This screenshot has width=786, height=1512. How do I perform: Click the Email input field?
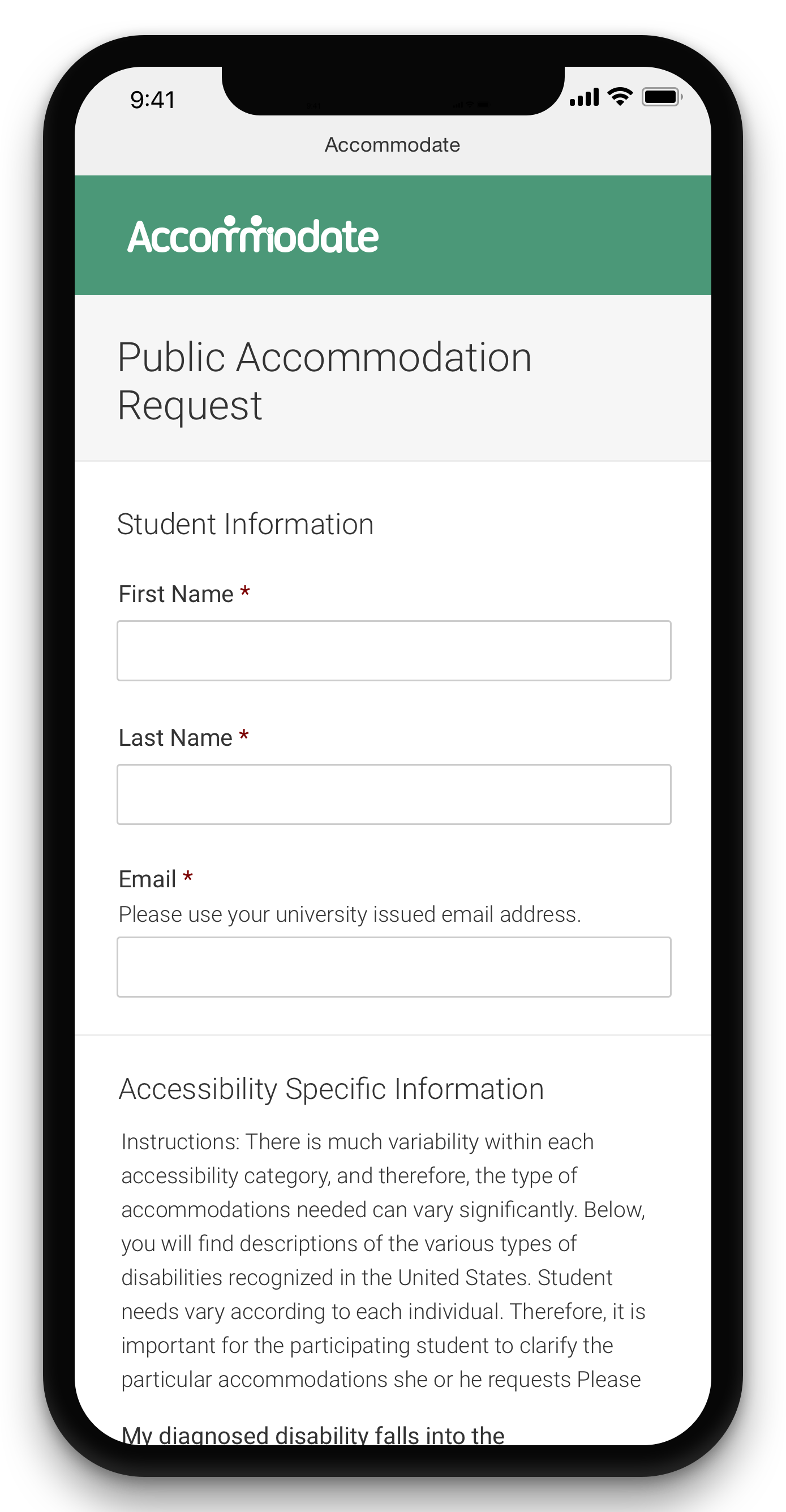(393, 967)
